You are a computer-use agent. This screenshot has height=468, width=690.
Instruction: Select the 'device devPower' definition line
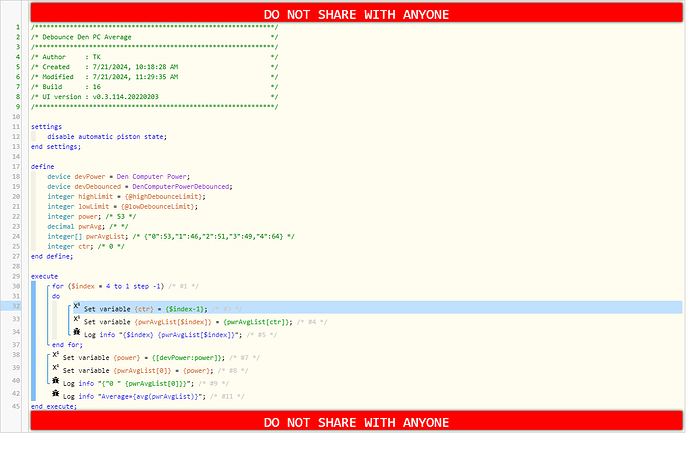coord(119,176)
